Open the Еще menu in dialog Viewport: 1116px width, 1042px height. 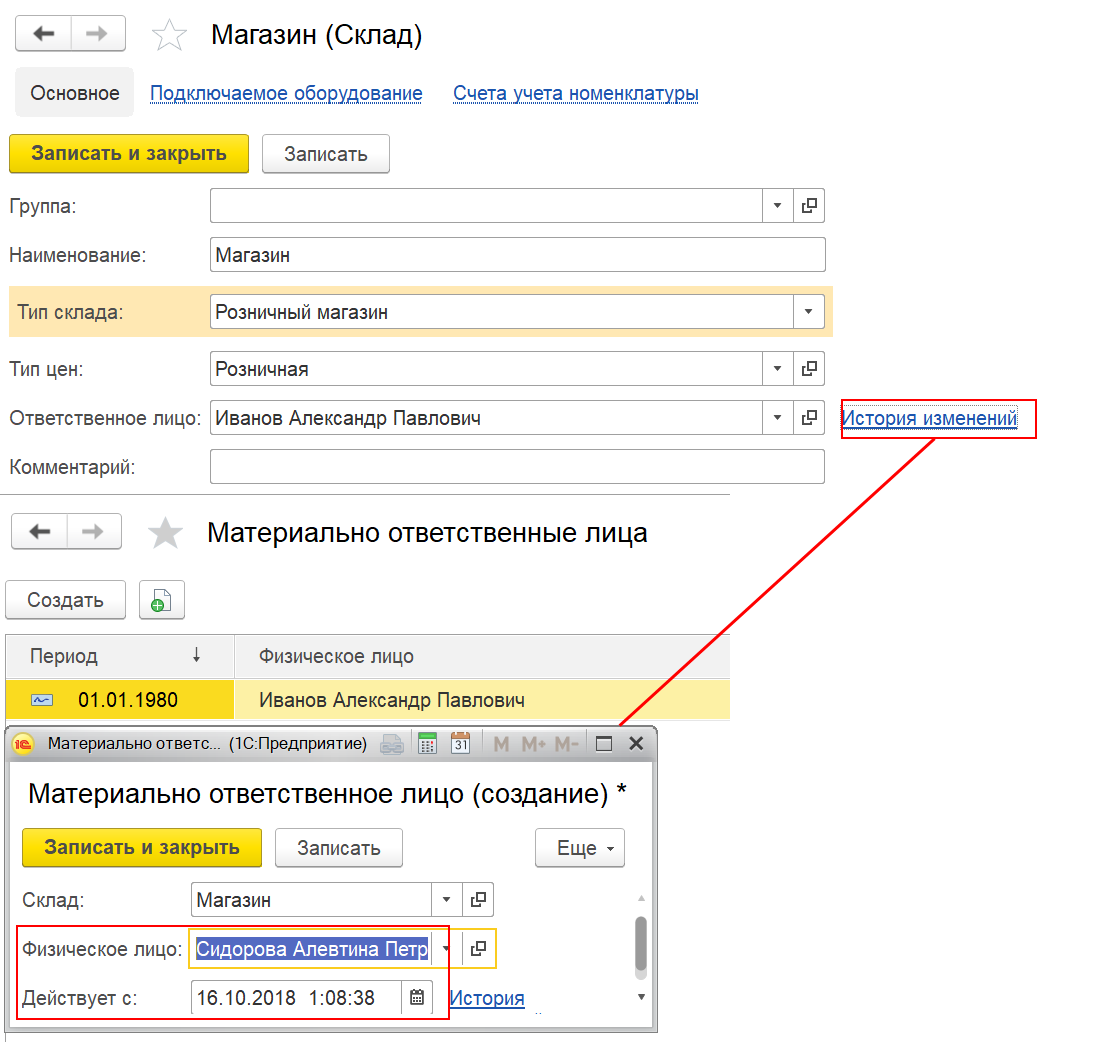580,848
